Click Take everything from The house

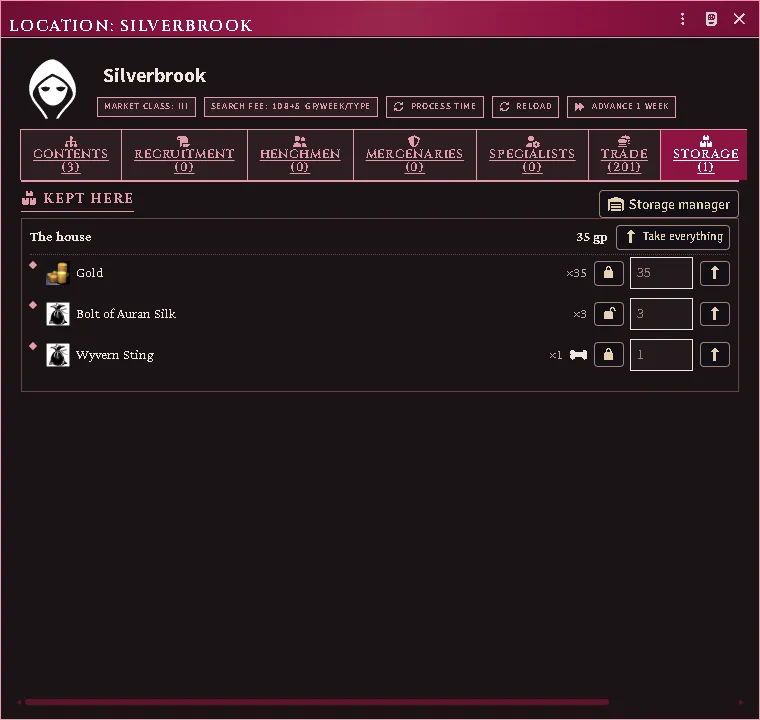coord(673,237)
